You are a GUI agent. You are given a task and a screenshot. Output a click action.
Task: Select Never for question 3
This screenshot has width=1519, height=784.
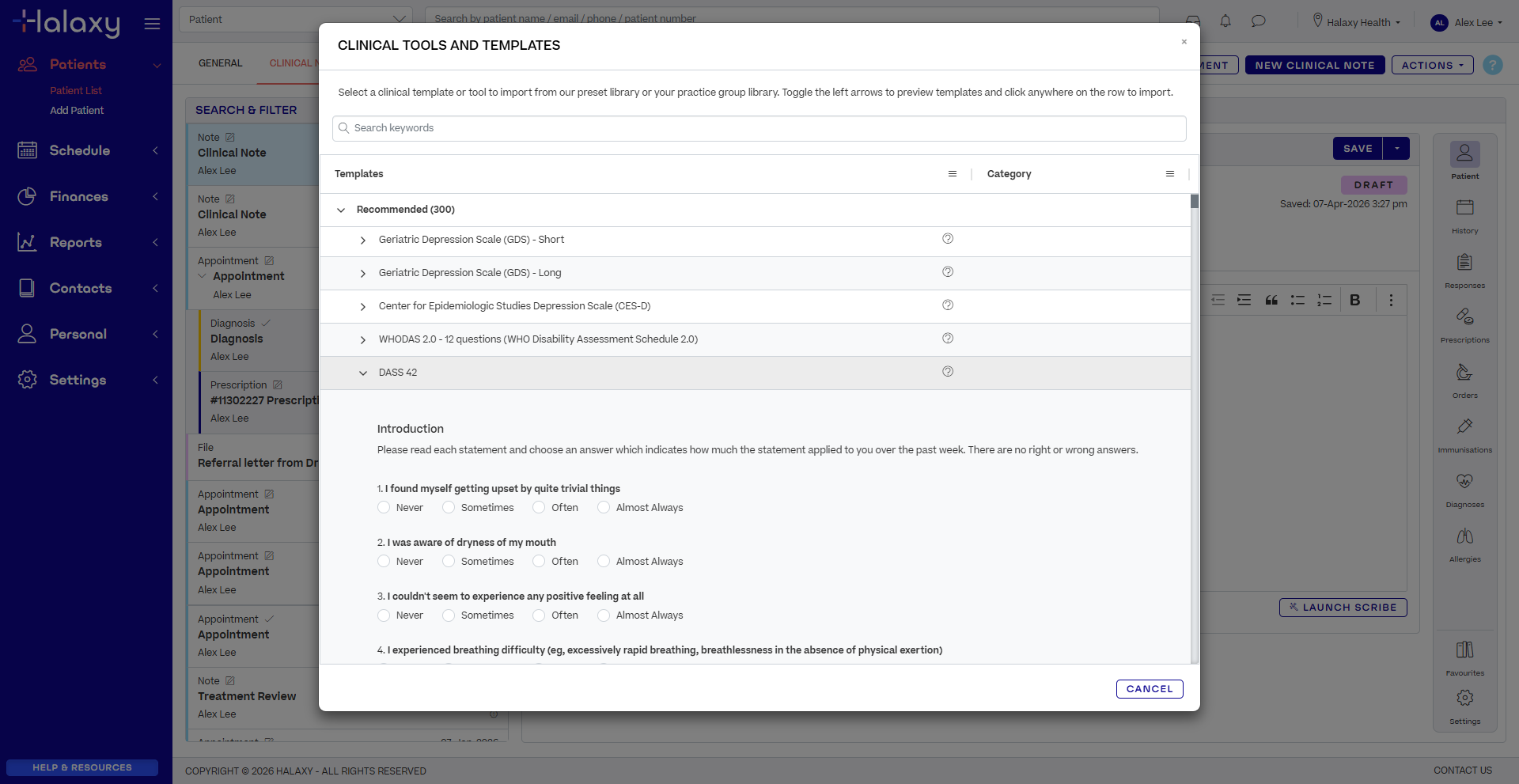(384, 615)
